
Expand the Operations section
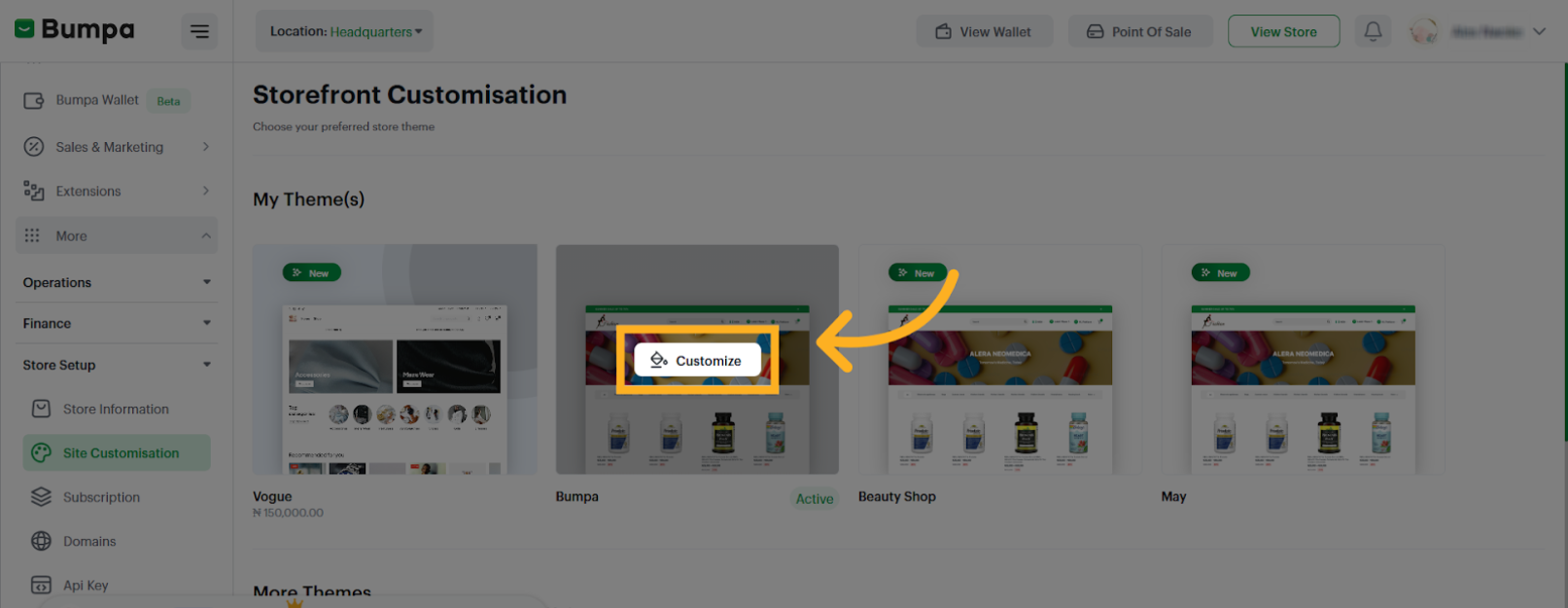pyautogui.click(x=117, y=282)
